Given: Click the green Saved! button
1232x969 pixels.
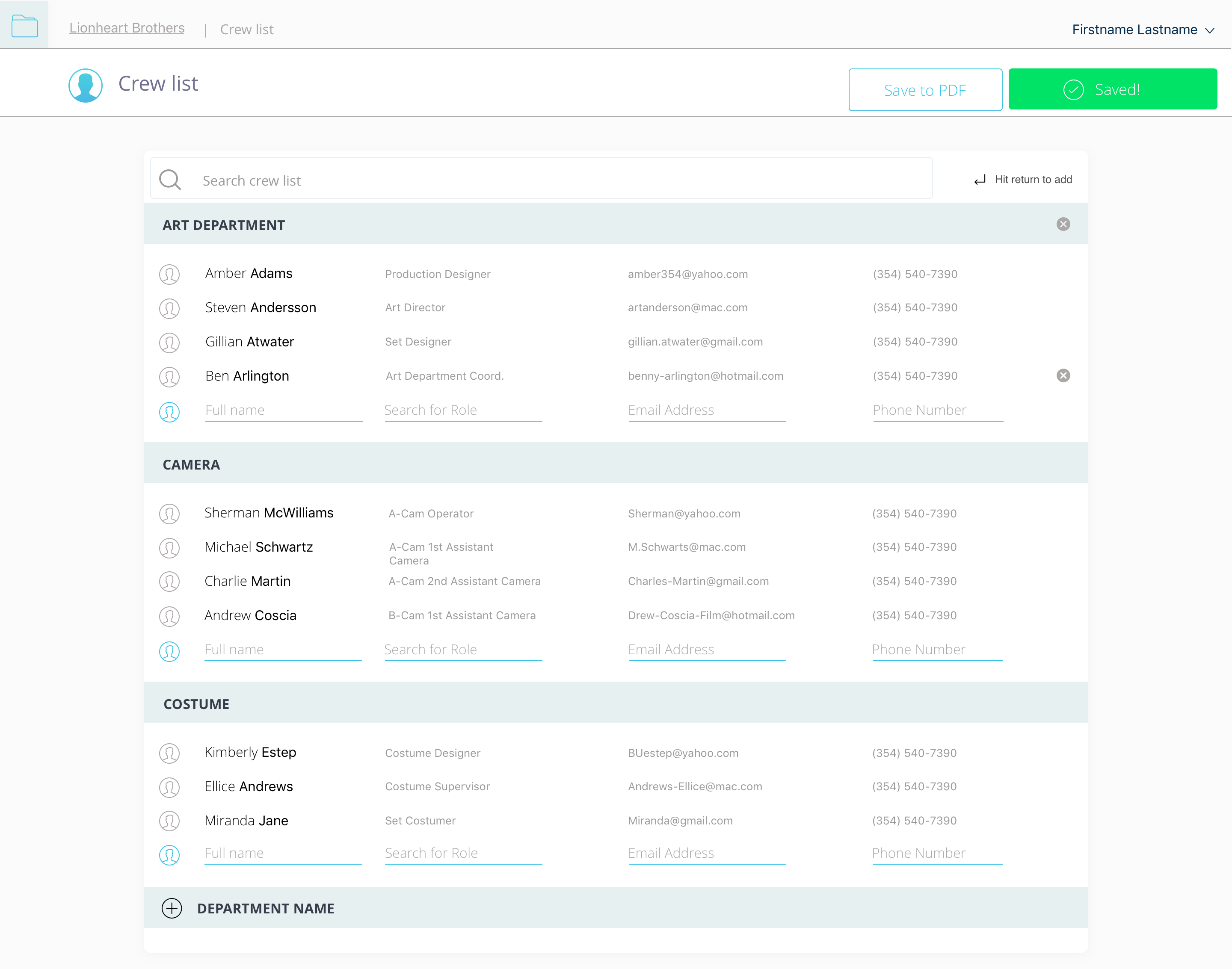Looking at the screenshot, I should pos(1112,89).
